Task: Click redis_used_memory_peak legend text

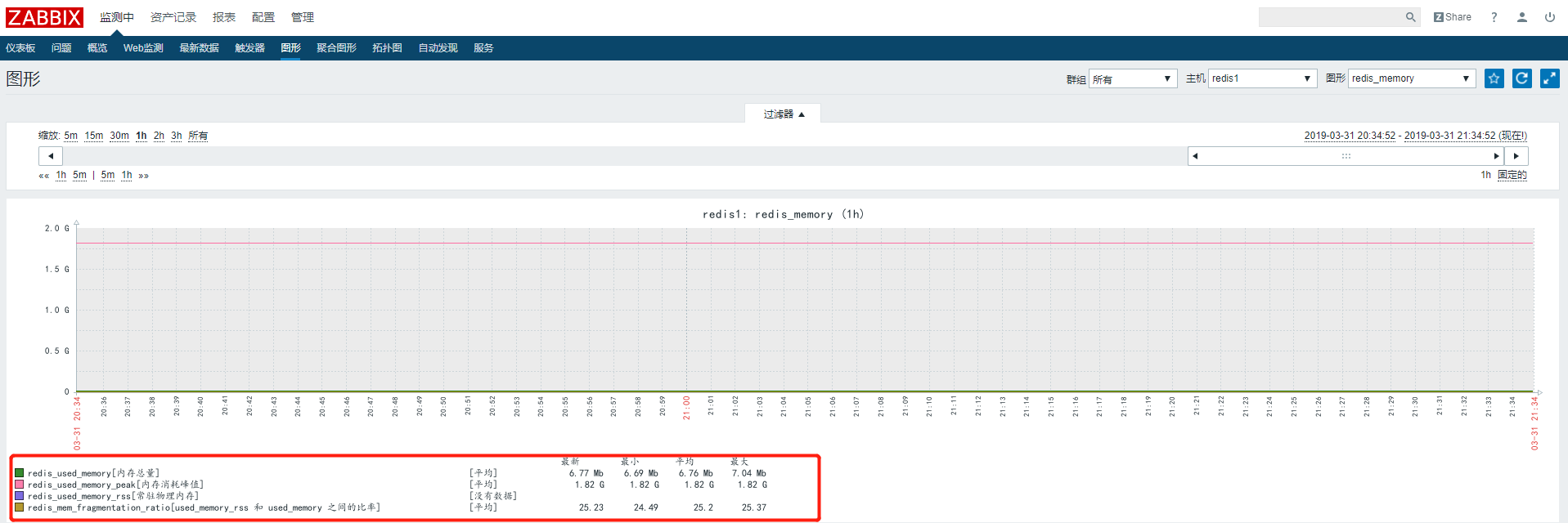Action: point(115,485)
